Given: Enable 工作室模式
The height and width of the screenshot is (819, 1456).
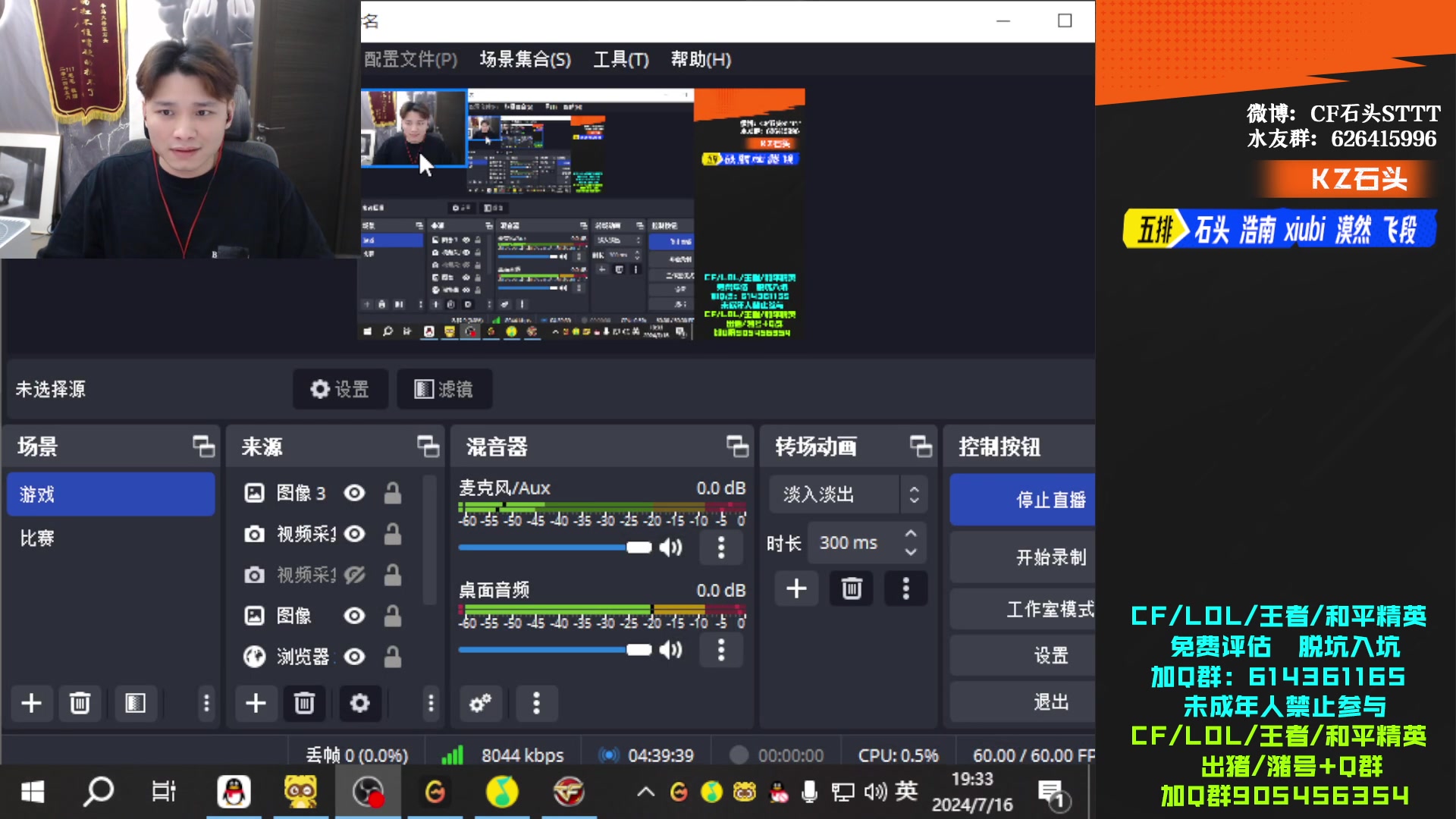Looking at the screenshot, I should pyautogui.click(x=1023, y=609).
